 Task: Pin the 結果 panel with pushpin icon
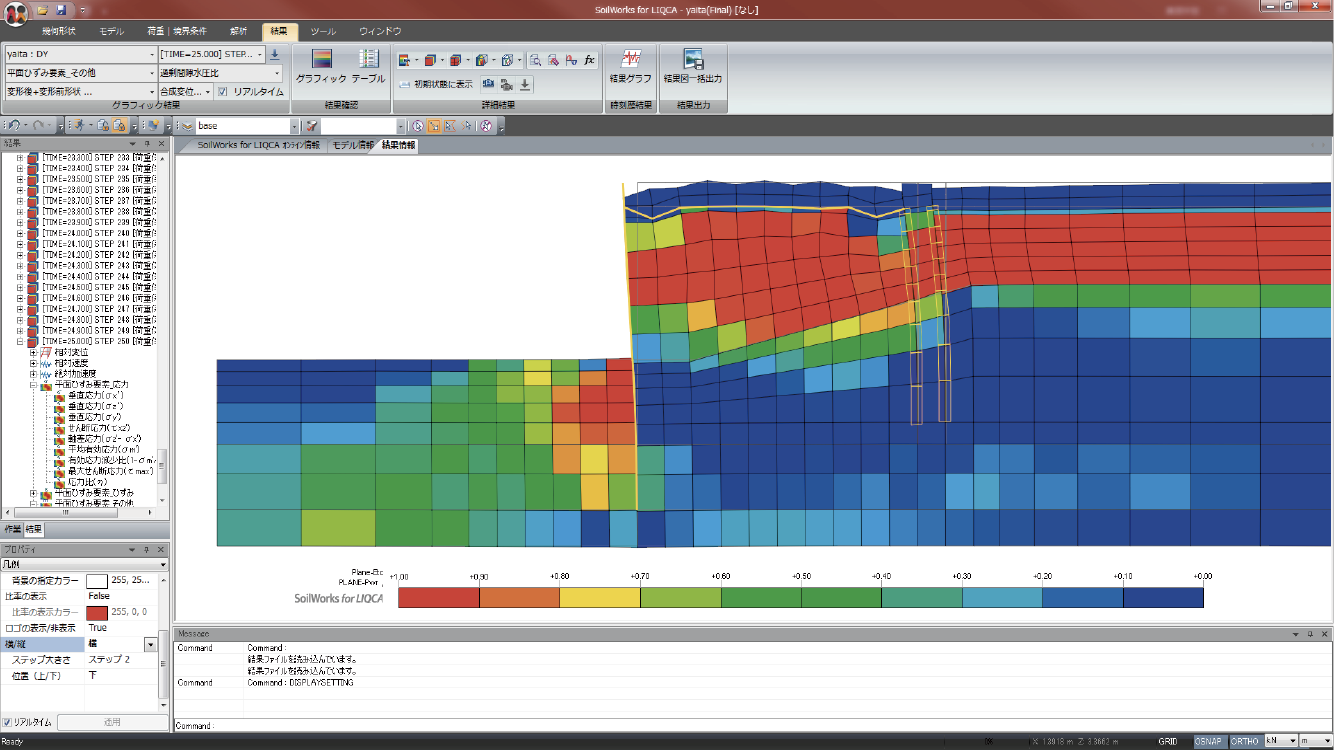pyautogui.click(x=147, y=144)
